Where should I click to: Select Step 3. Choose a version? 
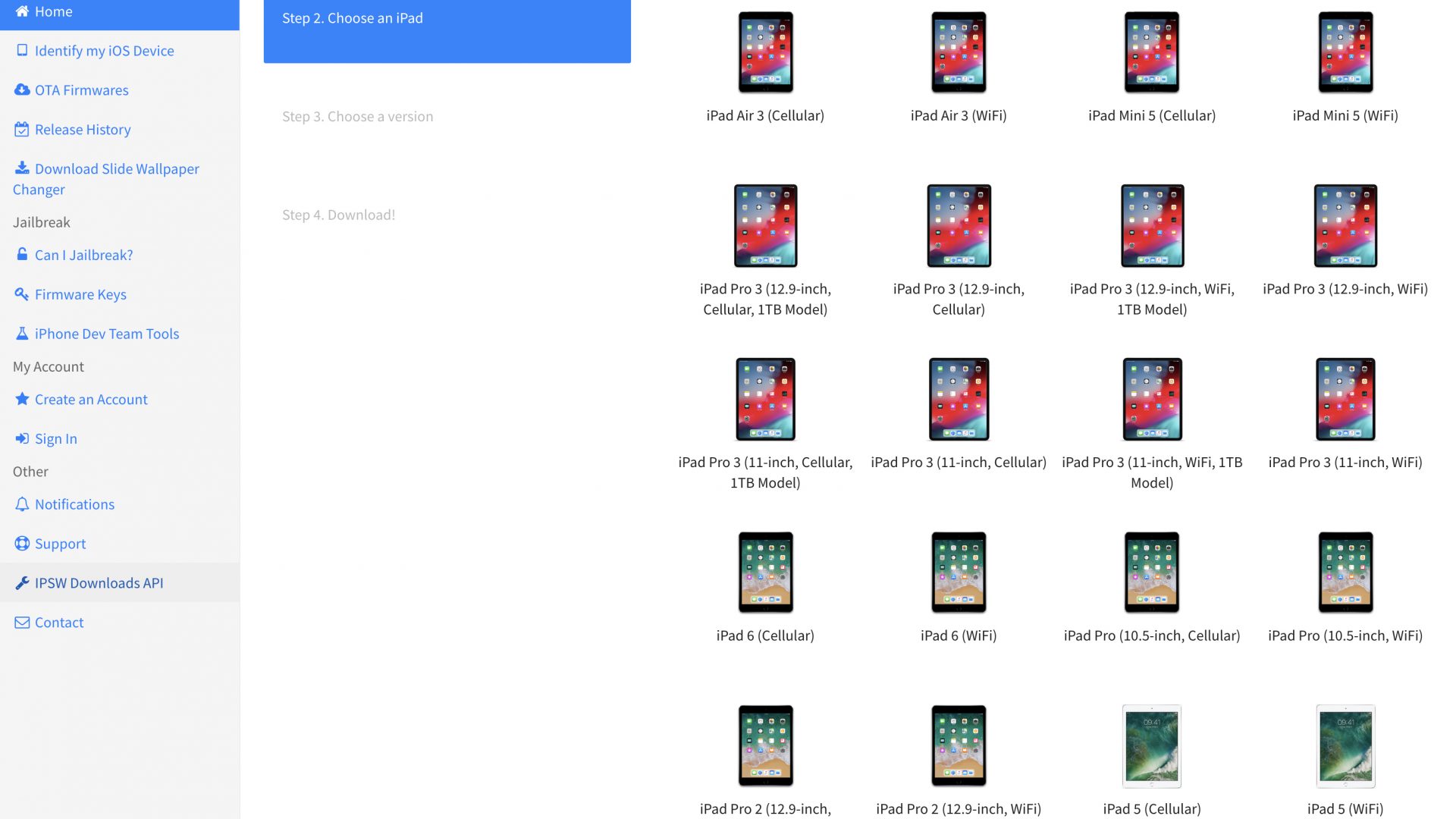[357, 117]
